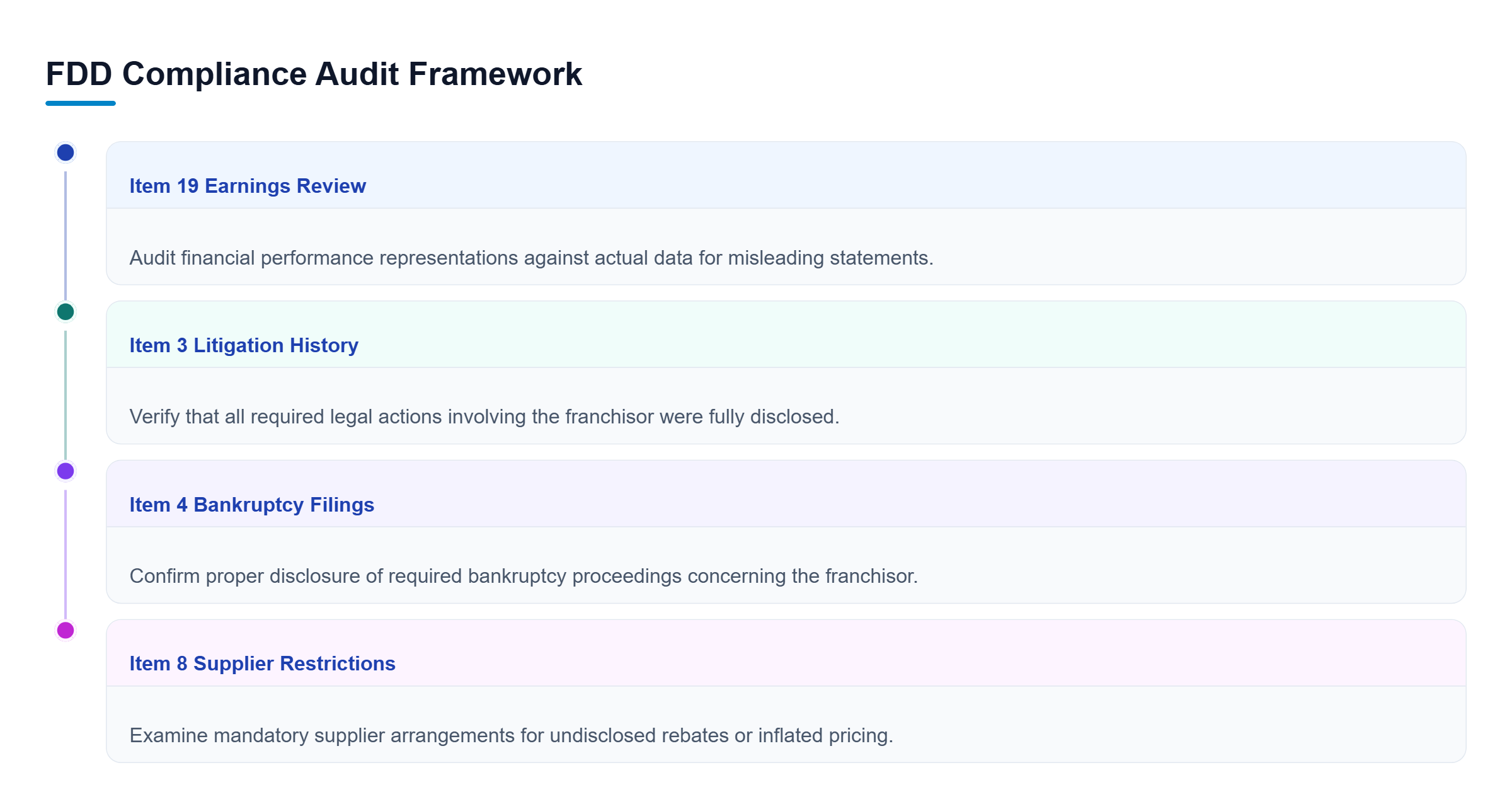Click the mint green Litigation History card header
The height and width of the screenshot is (809, 1512).
click(x=786, y=335)
